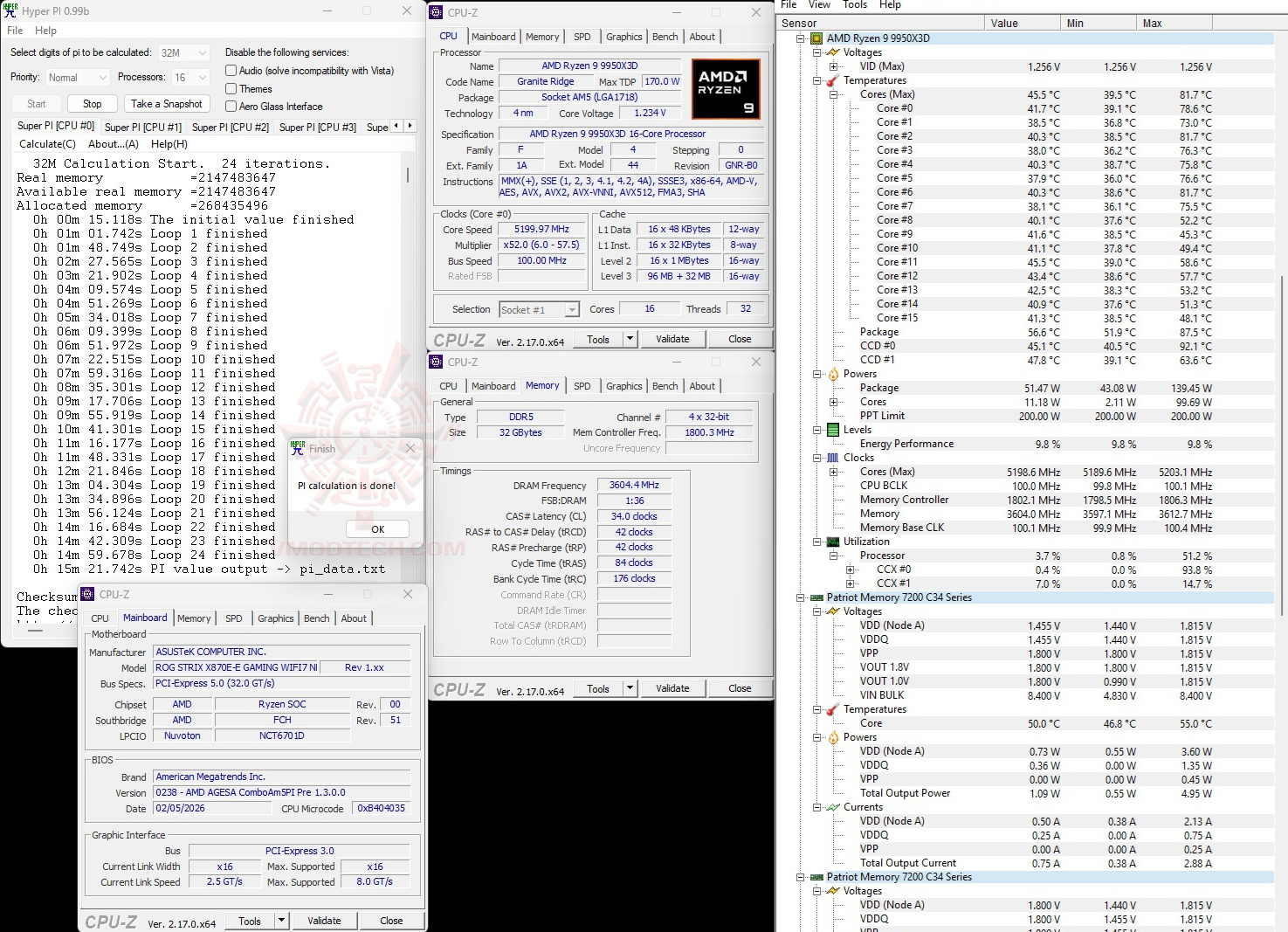Click the second Patriot Memory 7200 C34 module icon
Image resolution: width=1288 pixels, height=932 pixels.
pyautogui.click(x=816, y=877)
